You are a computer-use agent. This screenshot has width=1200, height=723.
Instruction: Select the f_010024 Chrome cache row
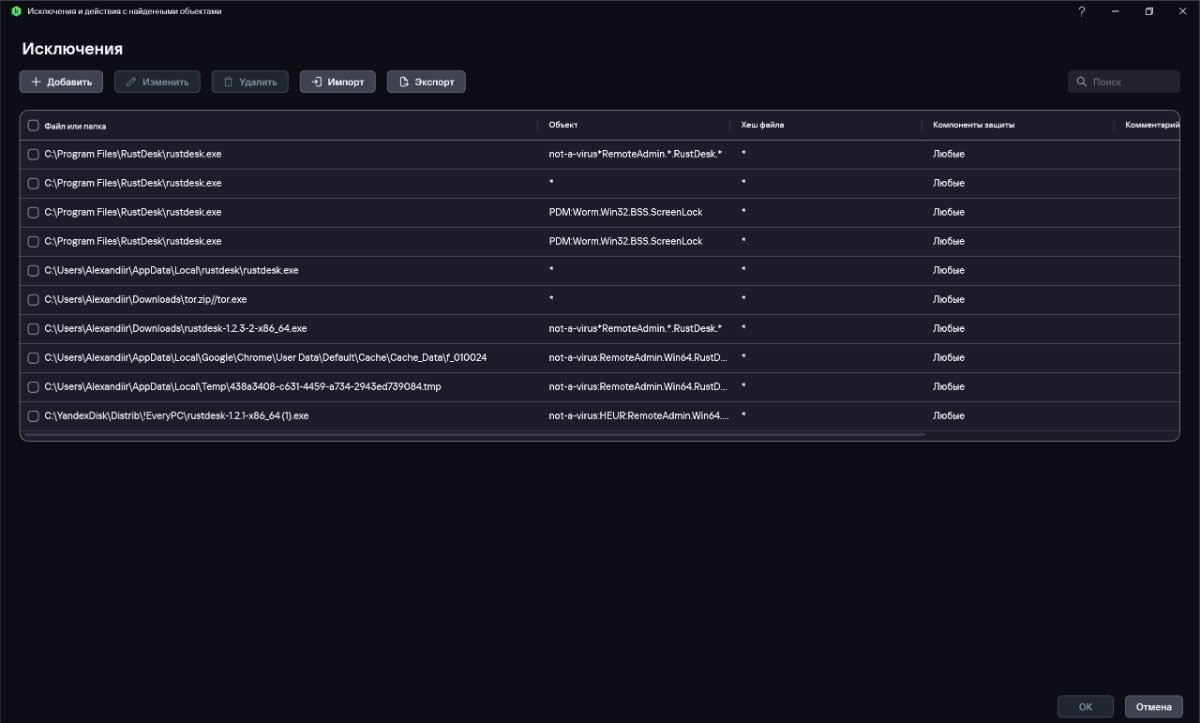tap(265, 357)
